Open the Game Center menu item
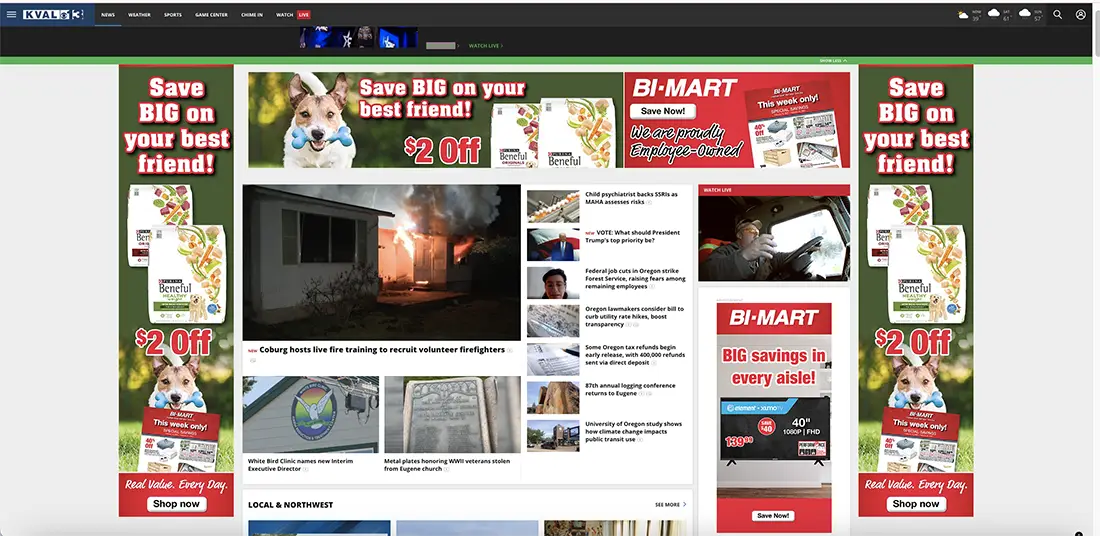 (x=211, y=15)
